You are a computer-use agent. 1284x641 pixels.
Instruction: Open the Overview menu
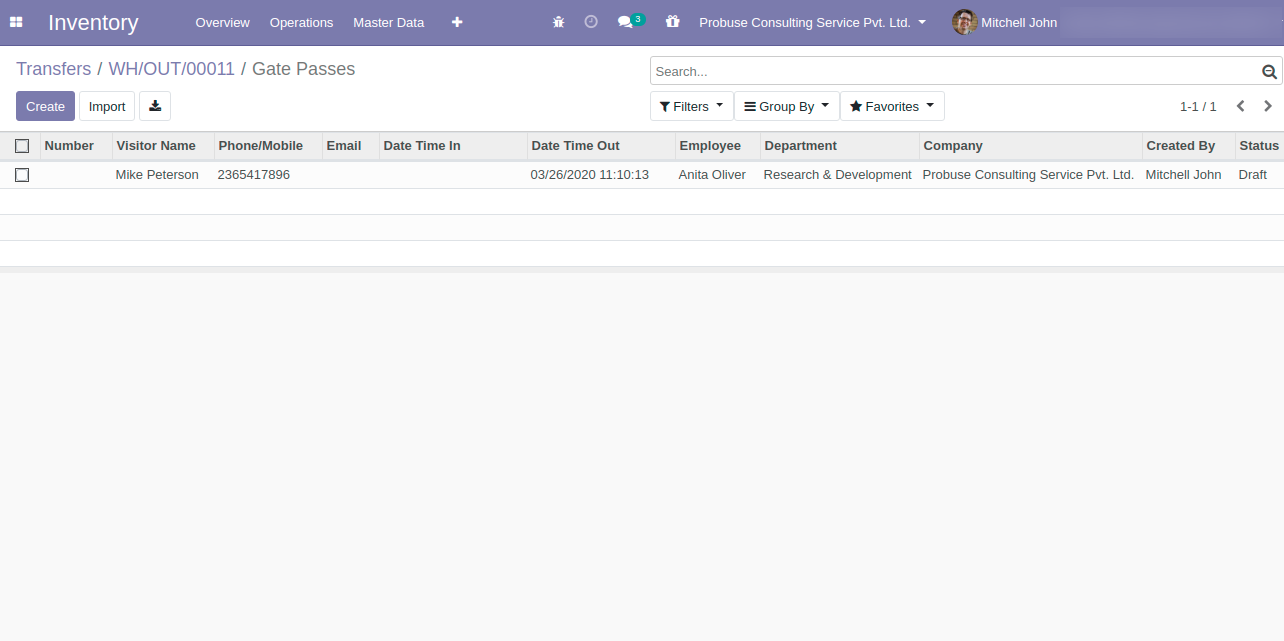[x=223, y=22]
